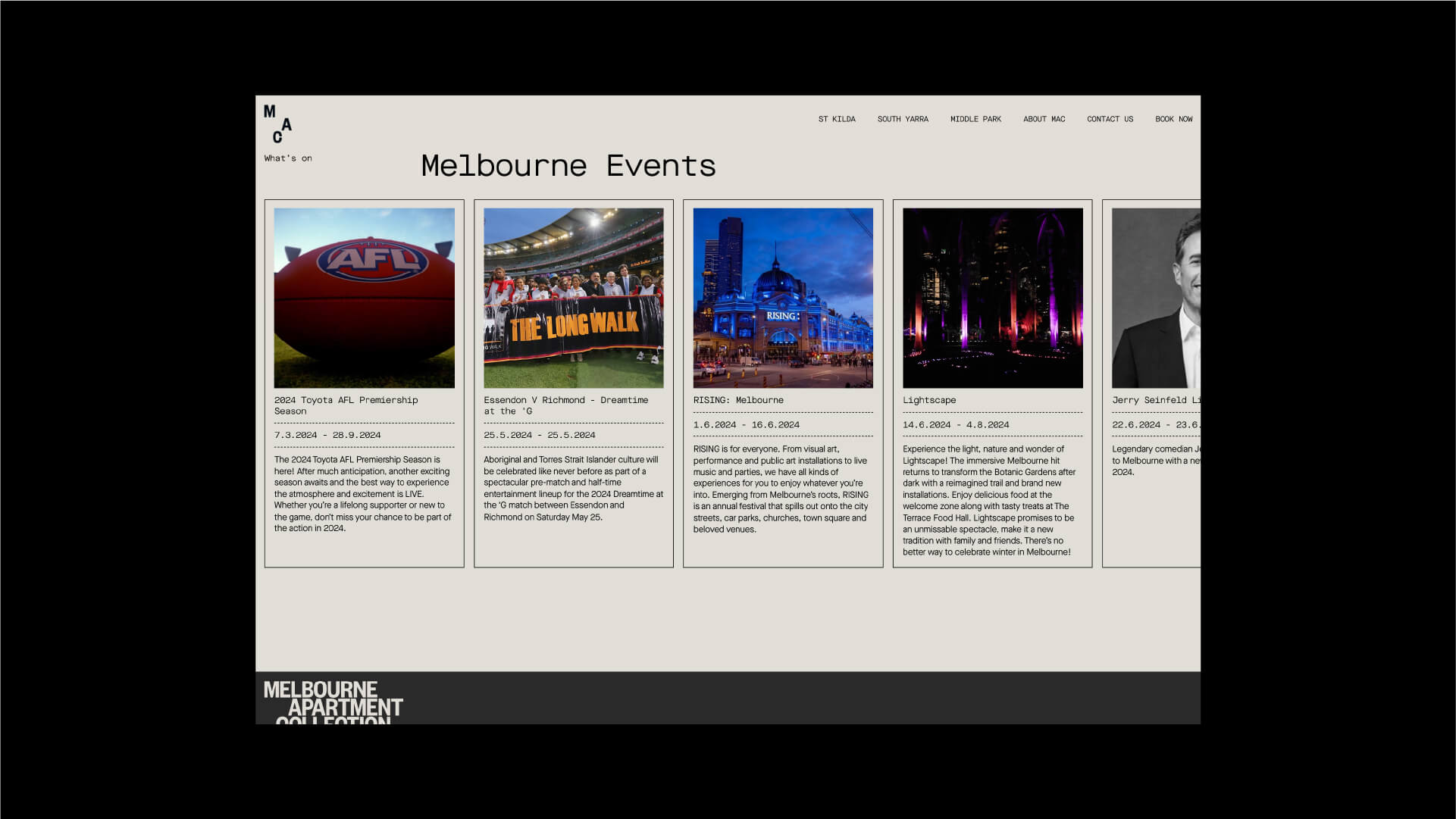Click the AFL Premiership Season description paragraph

tap(363, 494)
